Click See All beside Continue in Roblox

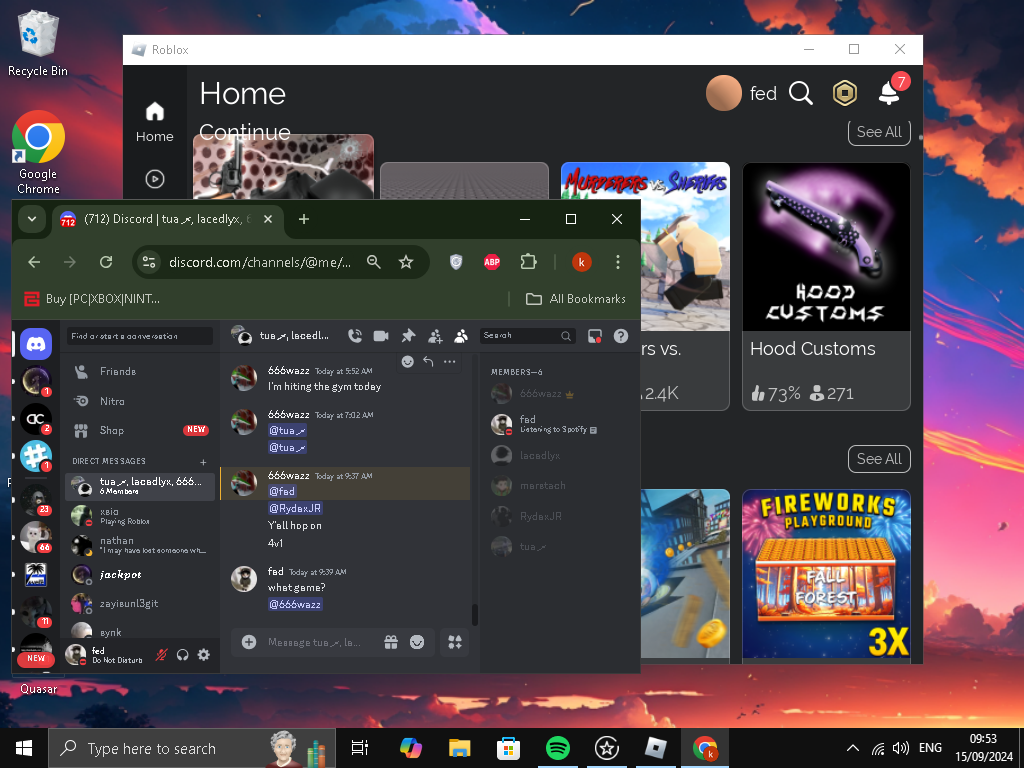point(879,131)
